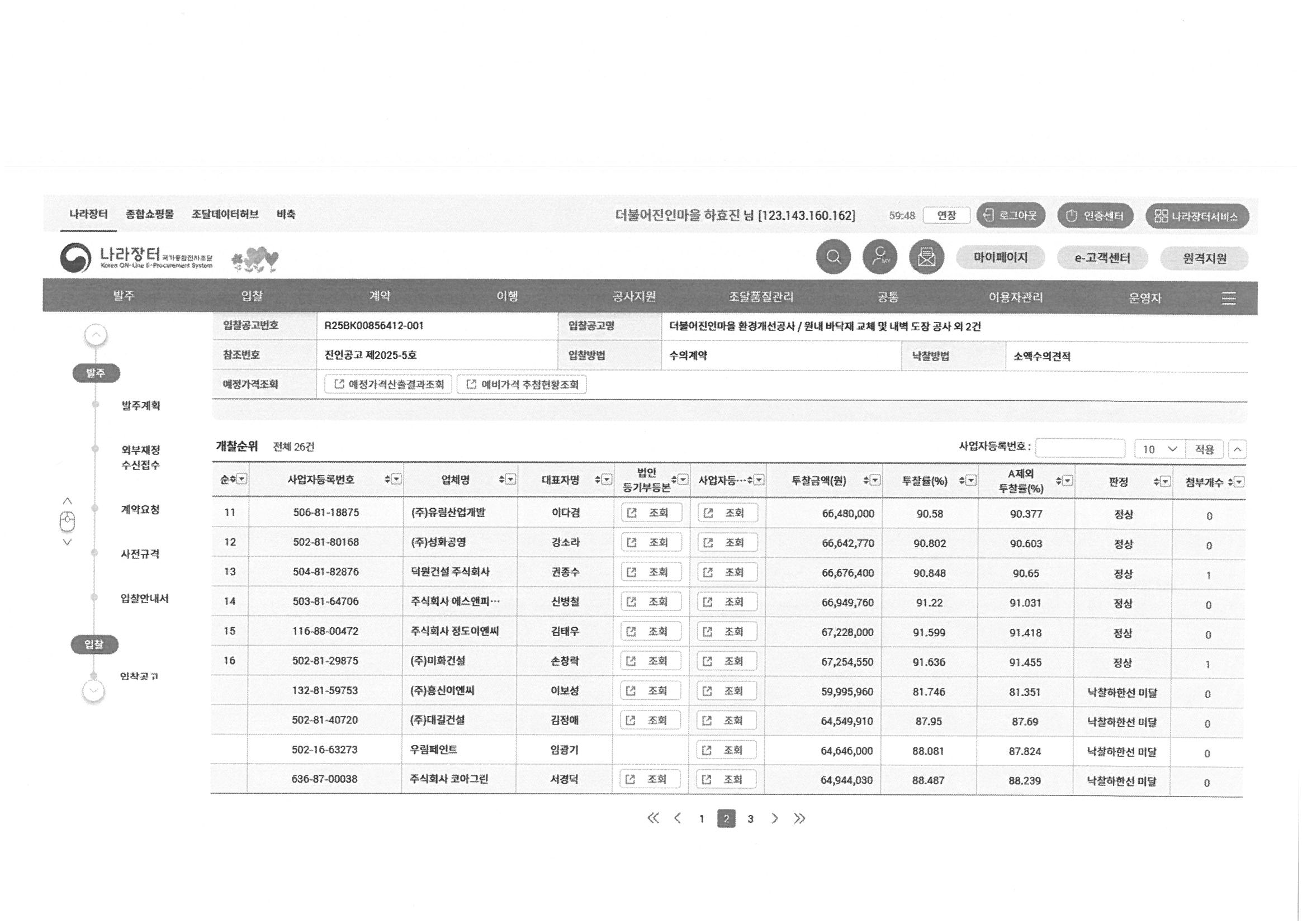Select business number 116-88-00472 cell

325,631
